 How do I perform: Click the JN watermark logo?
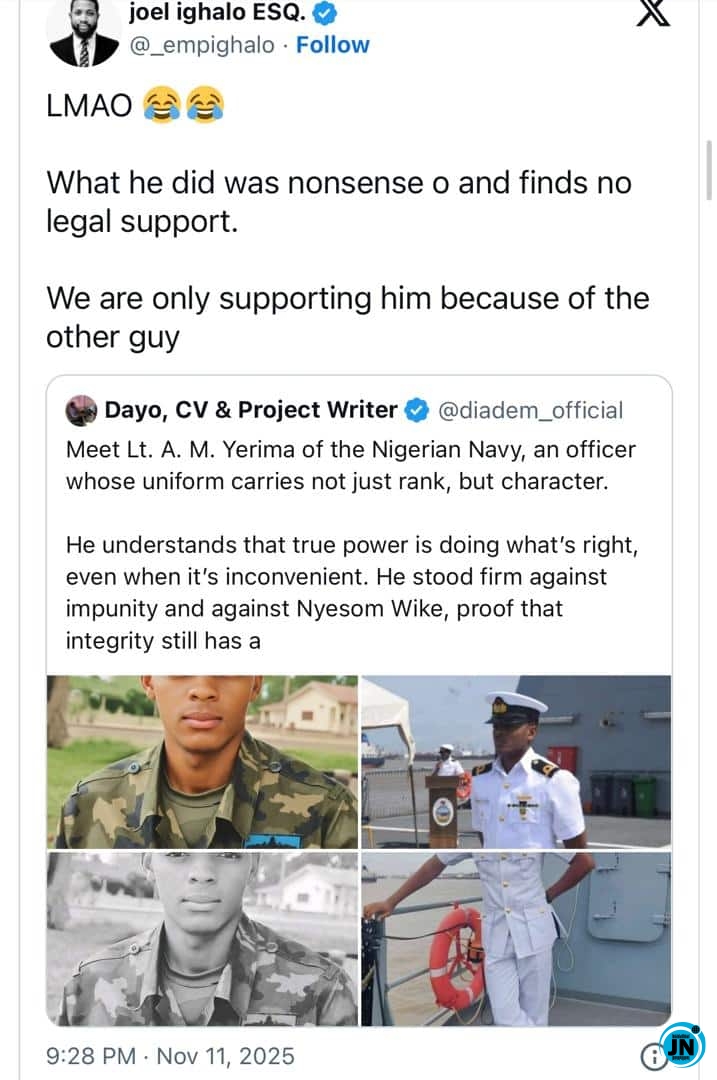[x=683, y=1046]
